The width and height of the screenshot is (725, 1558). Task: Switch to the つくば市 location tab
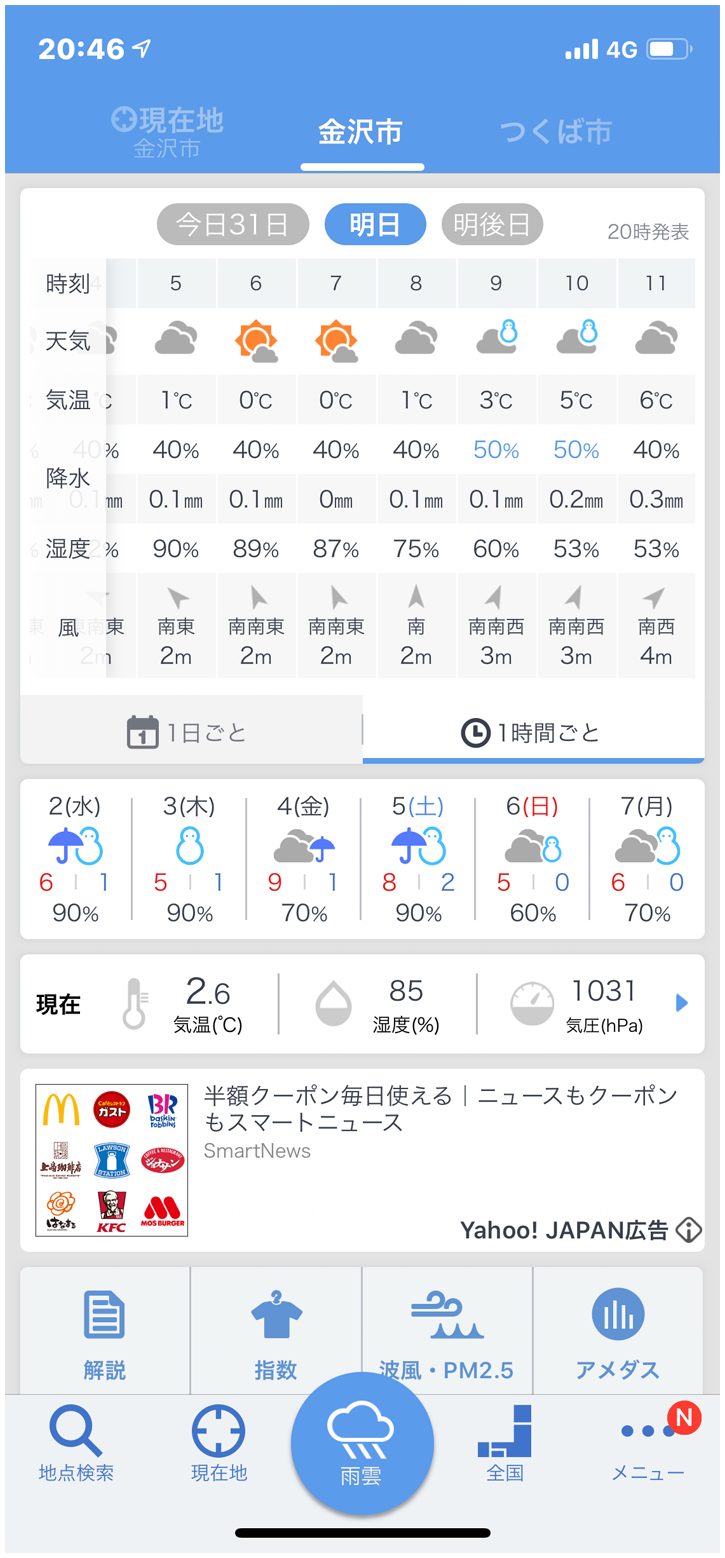tap(555, 132)
